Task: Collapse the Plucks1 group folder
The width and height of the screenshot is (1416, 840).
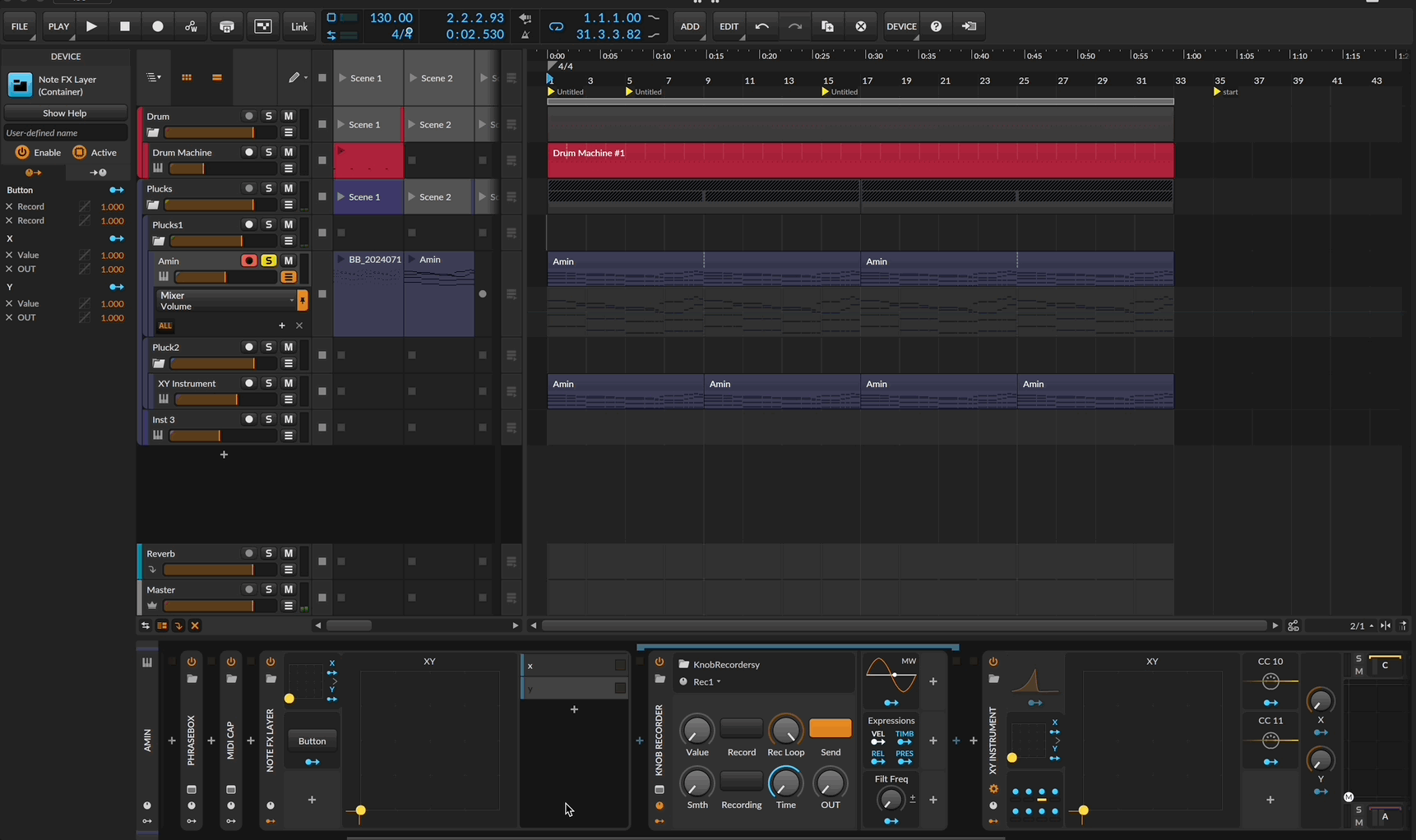Action: [159, 241]
